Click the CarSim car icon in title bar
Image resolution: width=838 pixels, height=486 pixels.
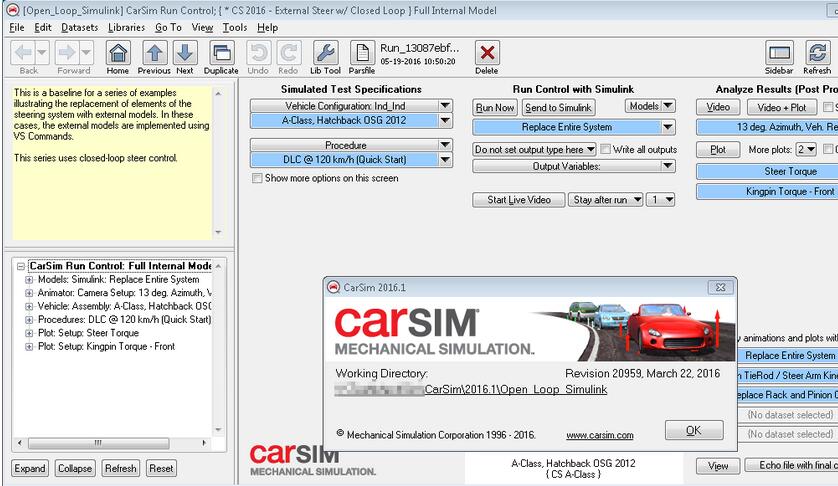[x=12, y=10]
